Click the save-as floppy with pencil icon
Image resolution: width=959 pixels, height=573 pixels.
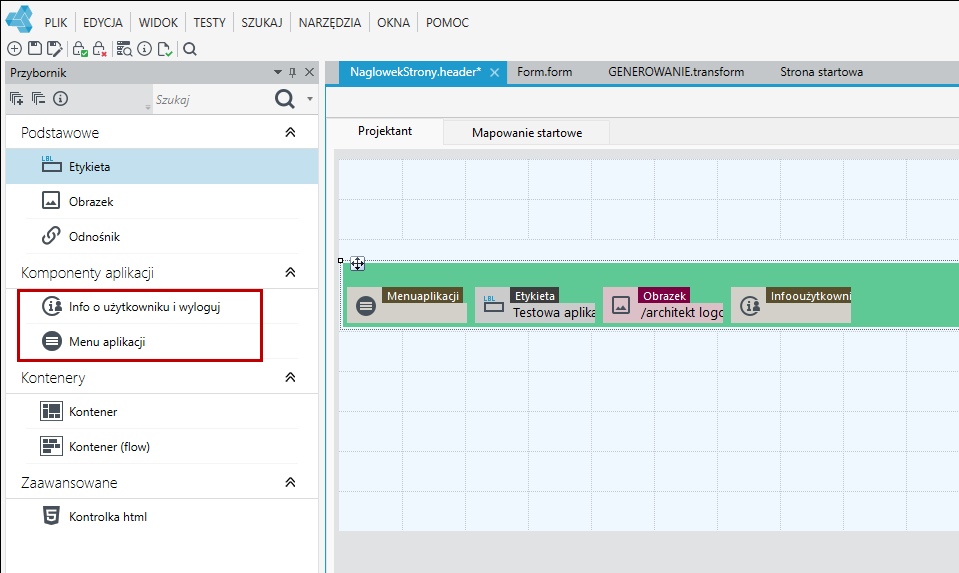click(x=54, y=49)
